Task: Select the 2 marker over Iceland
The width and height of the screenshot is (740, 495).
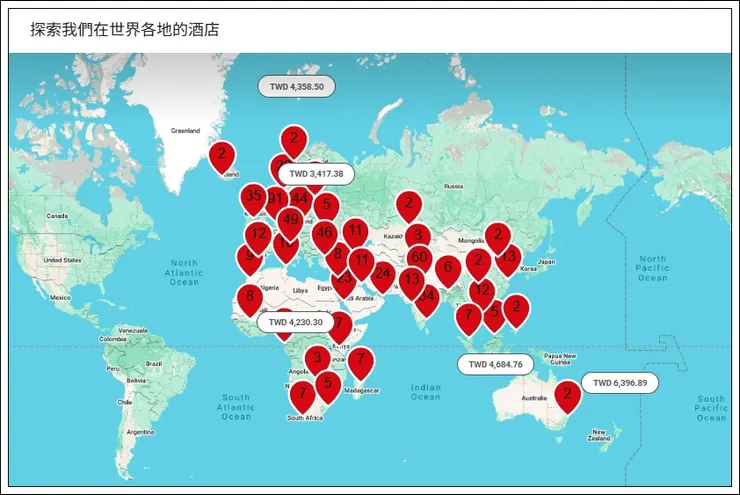Action: click(x=222, y=157)
